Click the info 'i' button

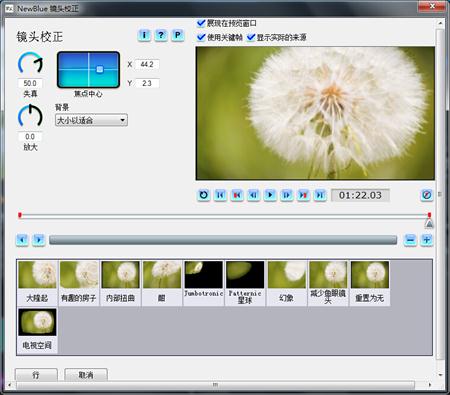[x=144, y=35]
